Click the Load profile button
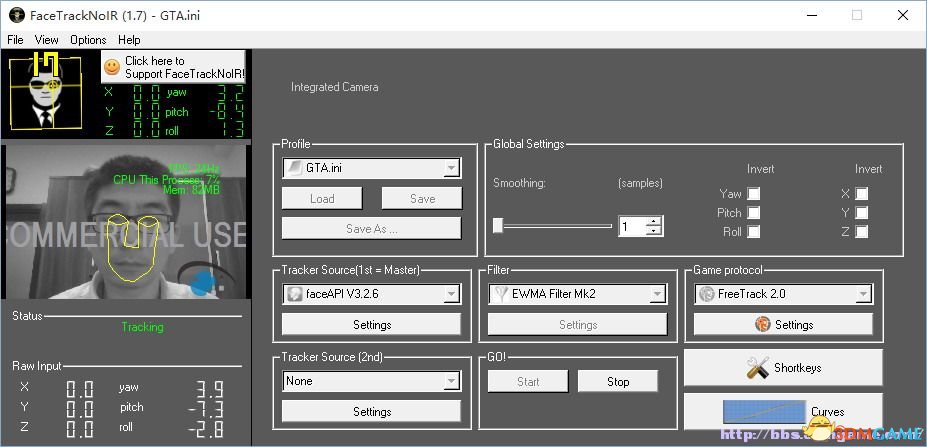This screenshot has height=447, width=927. coord(322,199)
